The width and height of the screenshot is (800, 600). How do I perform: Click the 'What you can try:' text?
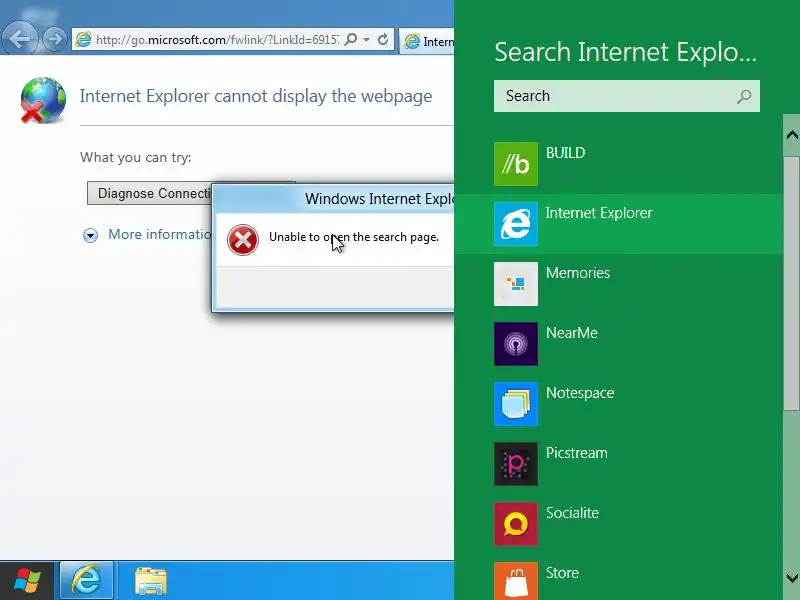(x=136, y=157)
